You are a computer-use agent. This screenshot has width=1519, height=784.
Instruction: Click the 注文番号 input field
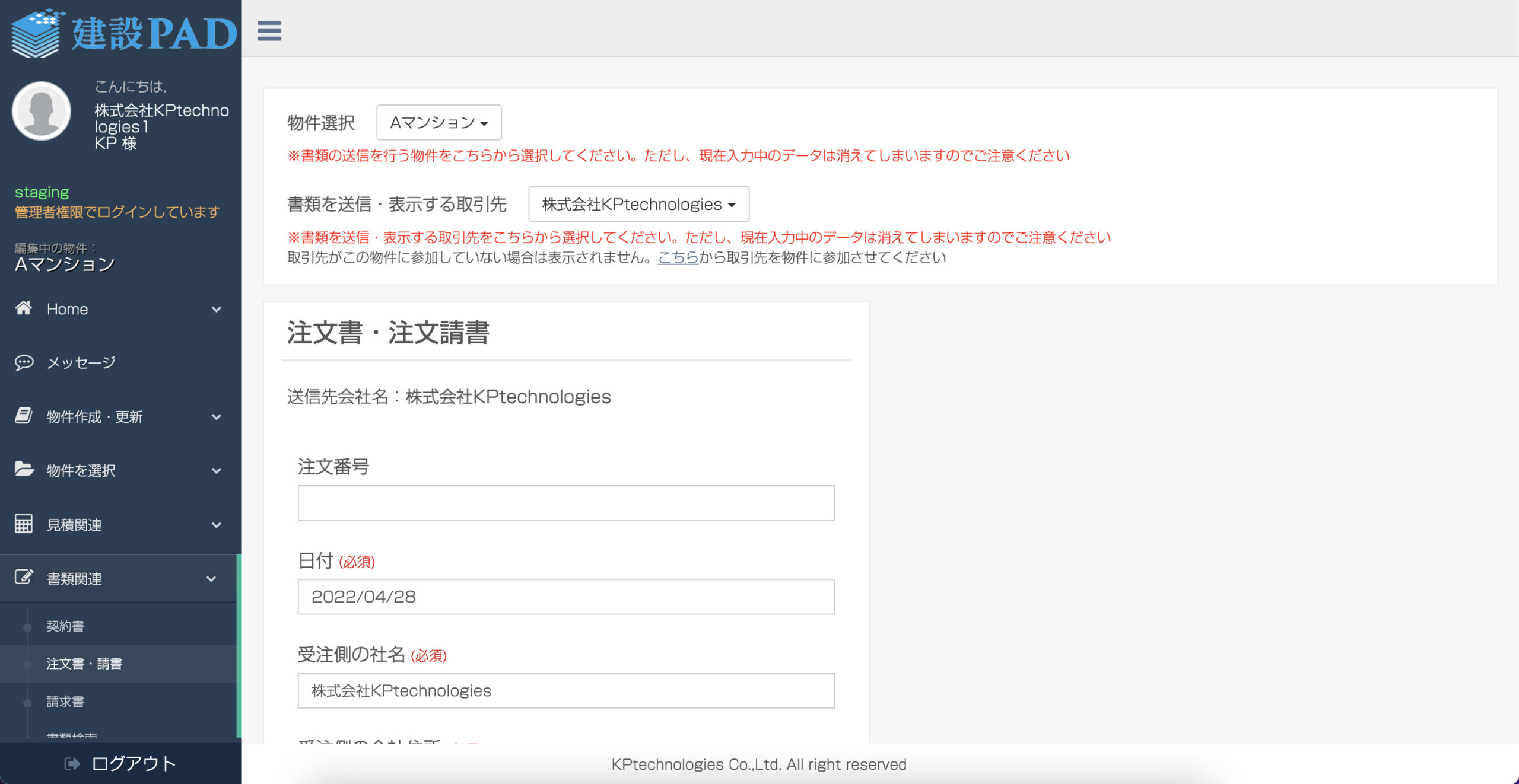pyautogui.click(x=565, y=503)
